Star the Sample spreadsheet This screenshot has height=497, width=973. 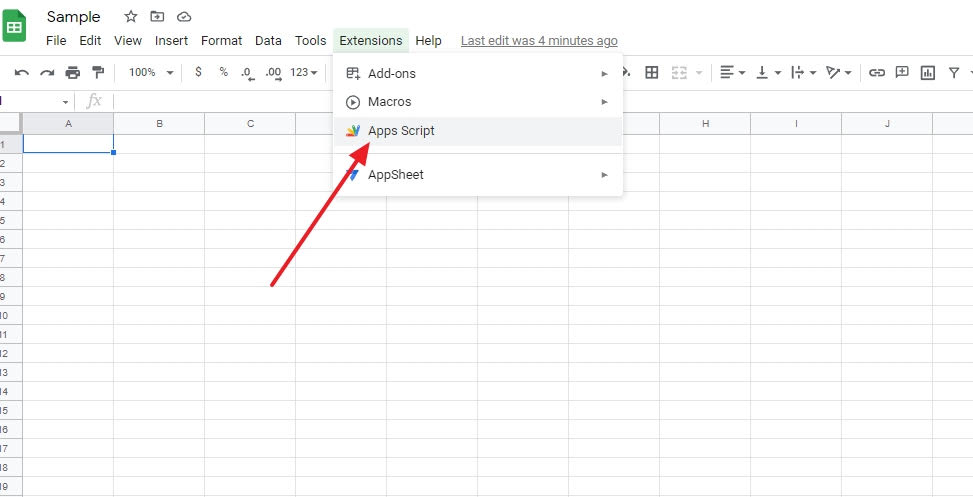[131, 17]
